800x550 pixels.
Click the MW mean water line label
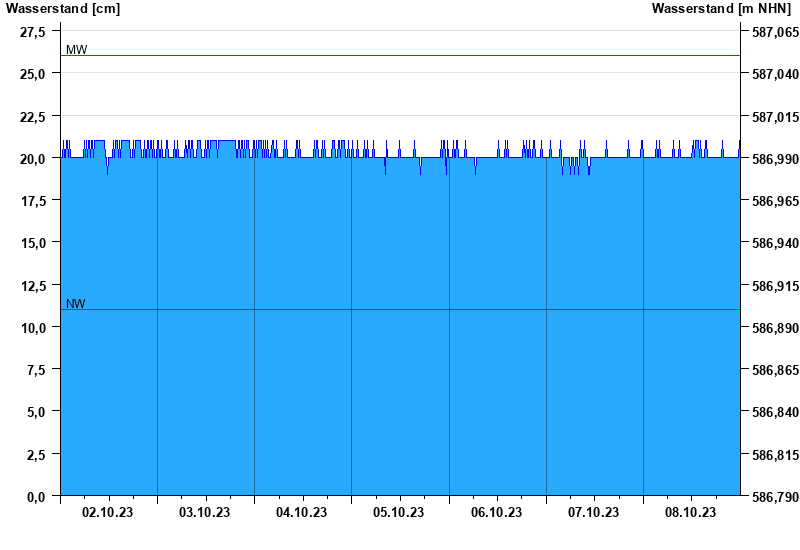tap(76, 50)
